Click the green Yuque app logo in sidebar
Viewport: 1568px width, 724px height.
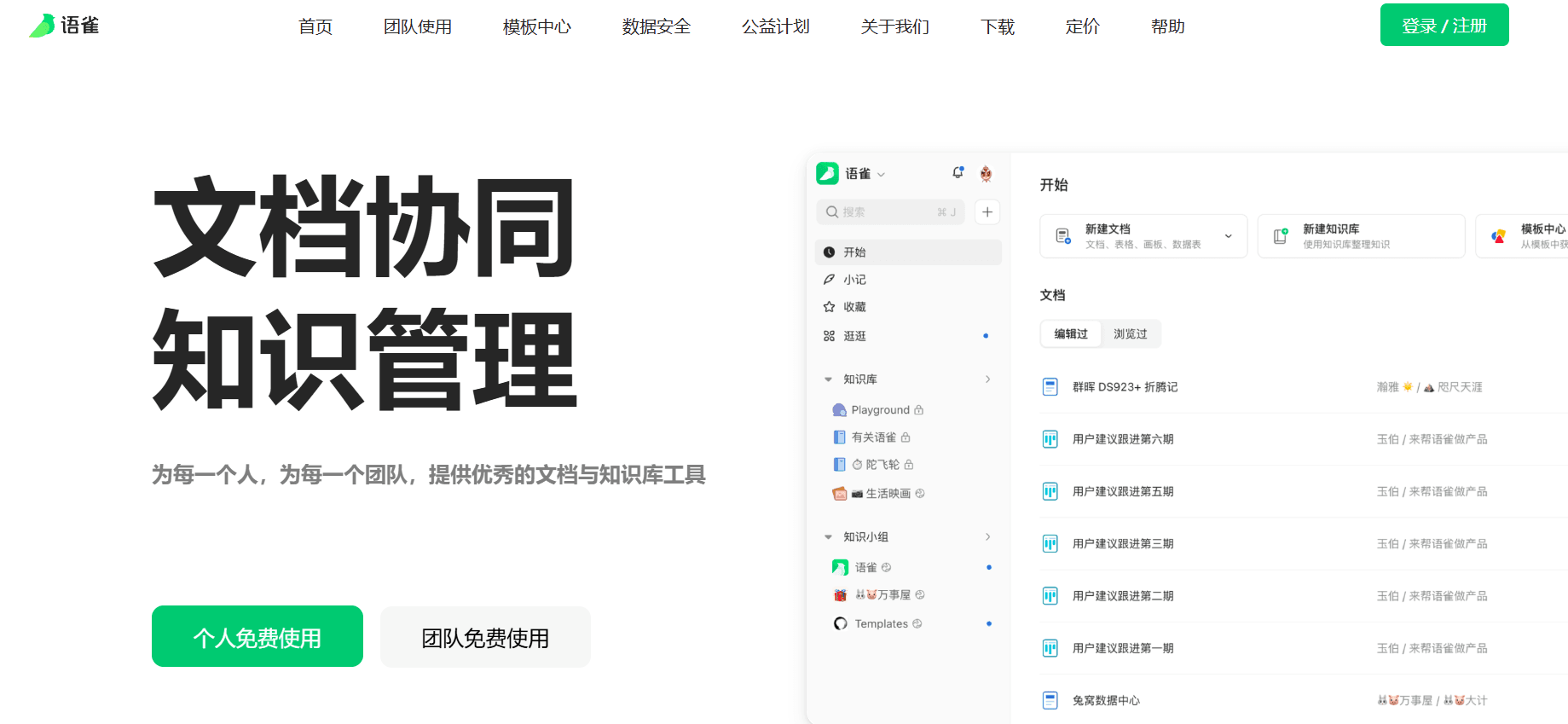tap(827, 174)
